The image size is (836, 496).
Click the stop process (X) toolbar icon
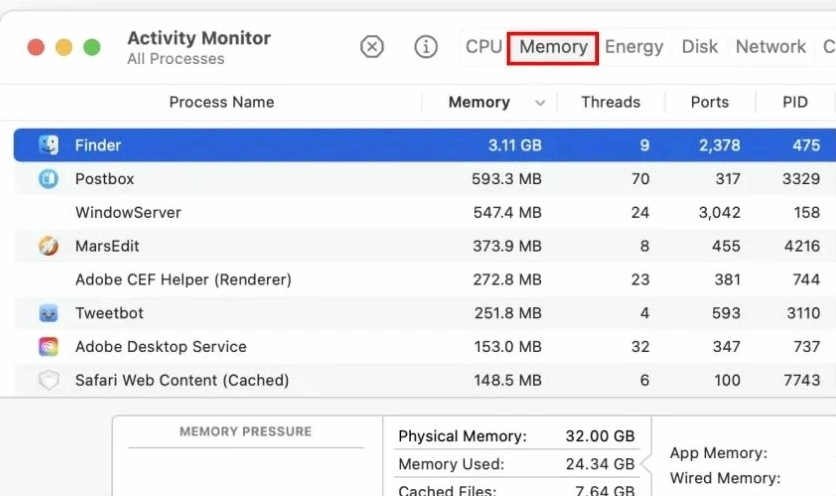point(372,47)
